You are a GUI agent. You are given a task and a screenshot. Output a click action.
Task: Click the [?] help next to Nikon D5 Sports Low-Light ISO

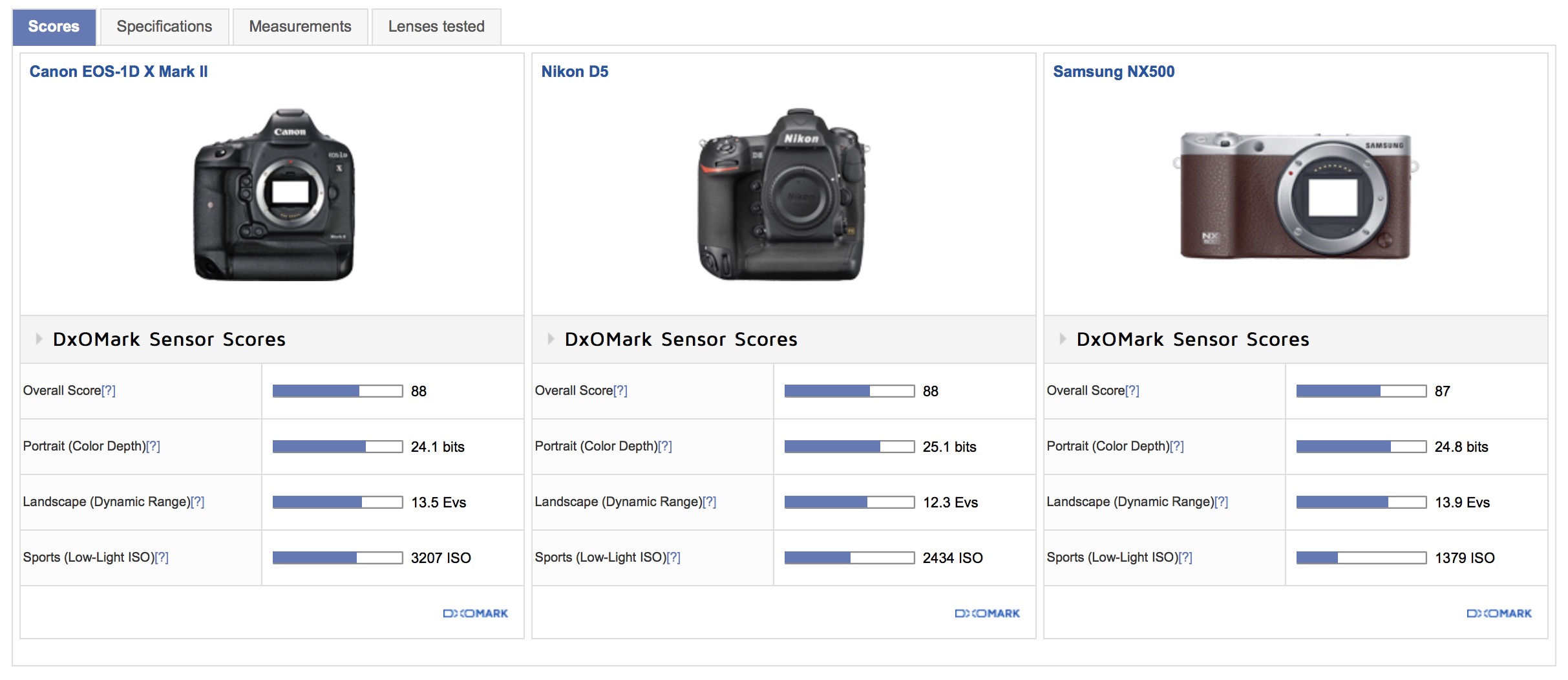pyautogui.click(x=673, y=557)
